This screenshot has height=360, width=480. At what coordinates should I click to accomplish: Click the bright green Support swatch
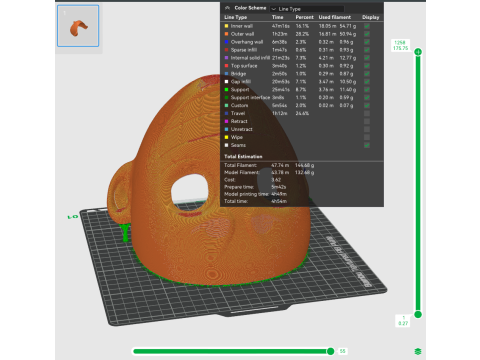click(226, 90)
